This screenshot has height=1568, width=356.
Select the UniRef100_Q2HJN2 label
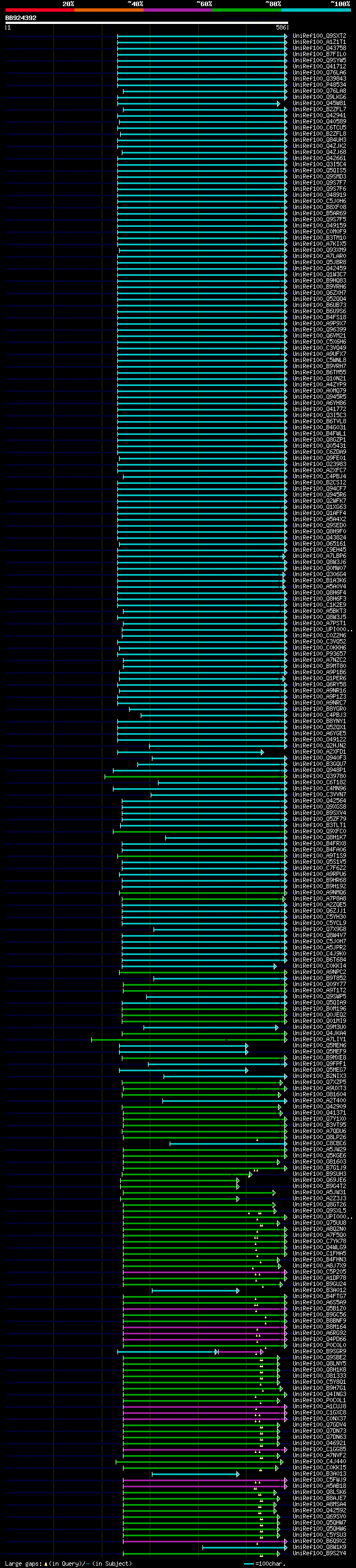point(319,746)
